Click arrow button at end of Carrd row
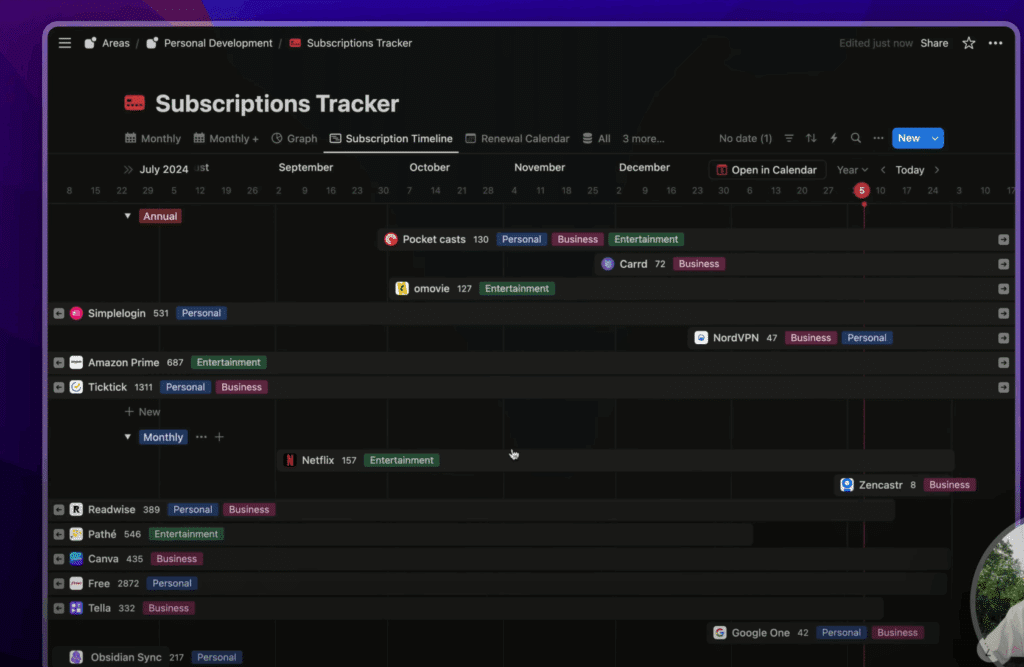Image resolution: width=1024 pixels, height=667 pixels. click(1003, 264)
